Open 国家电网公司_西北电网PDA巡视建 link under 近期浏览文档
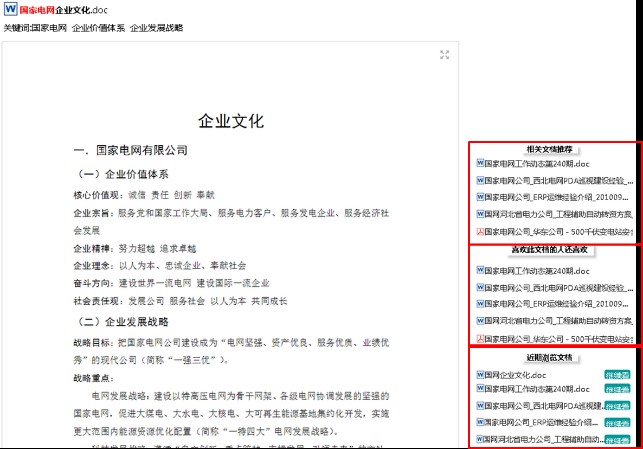 544,406
